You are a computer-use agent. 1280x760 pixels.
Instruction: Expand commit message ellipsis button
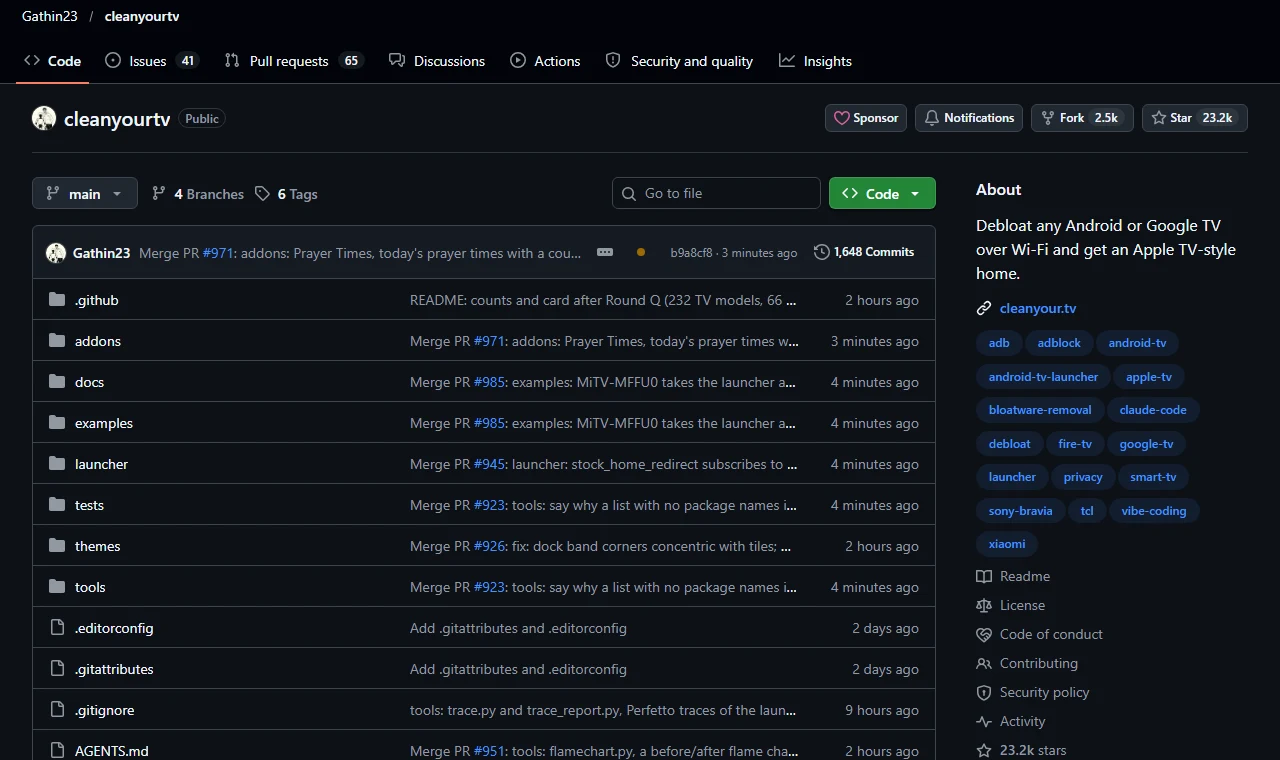(605, 252)
